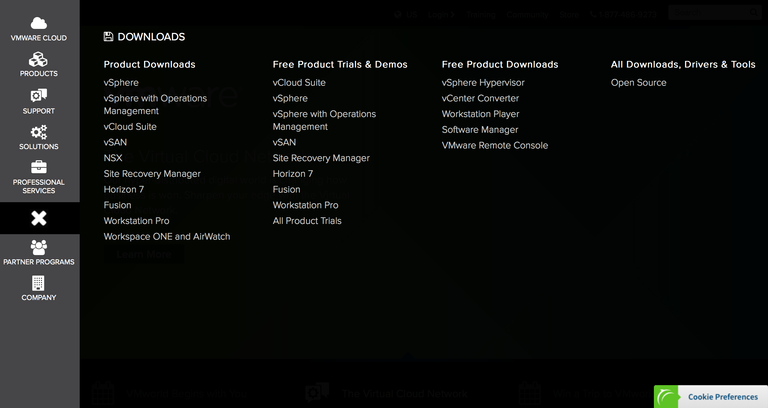Viewport: 768px width, 408px height.
Task: Open vSAN under Product Downloads
Action: point(115,142)
